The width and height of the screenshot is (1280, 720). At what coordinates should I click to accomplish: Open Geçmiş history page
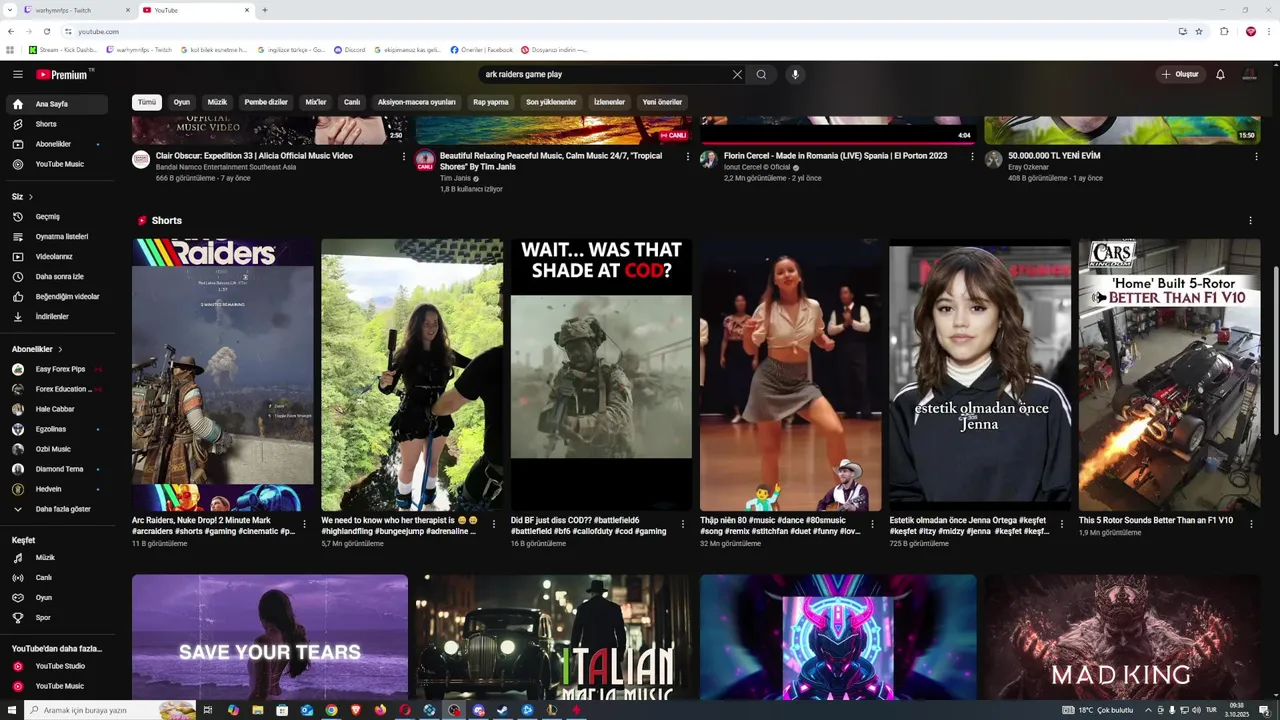[56, 216]
